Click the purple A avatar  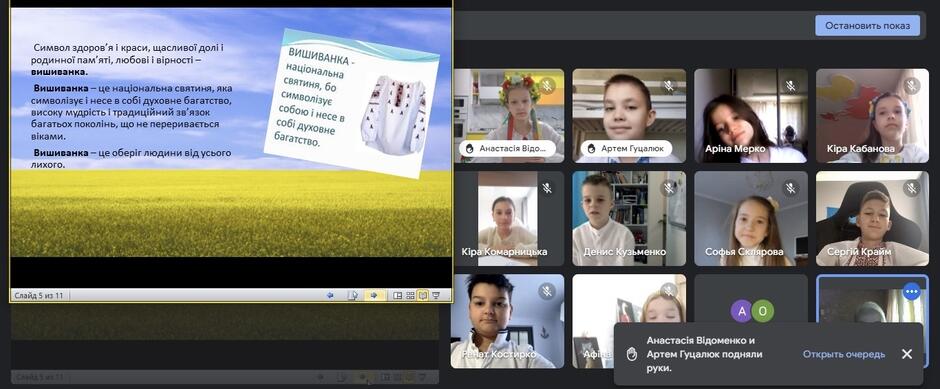(742, 310)
